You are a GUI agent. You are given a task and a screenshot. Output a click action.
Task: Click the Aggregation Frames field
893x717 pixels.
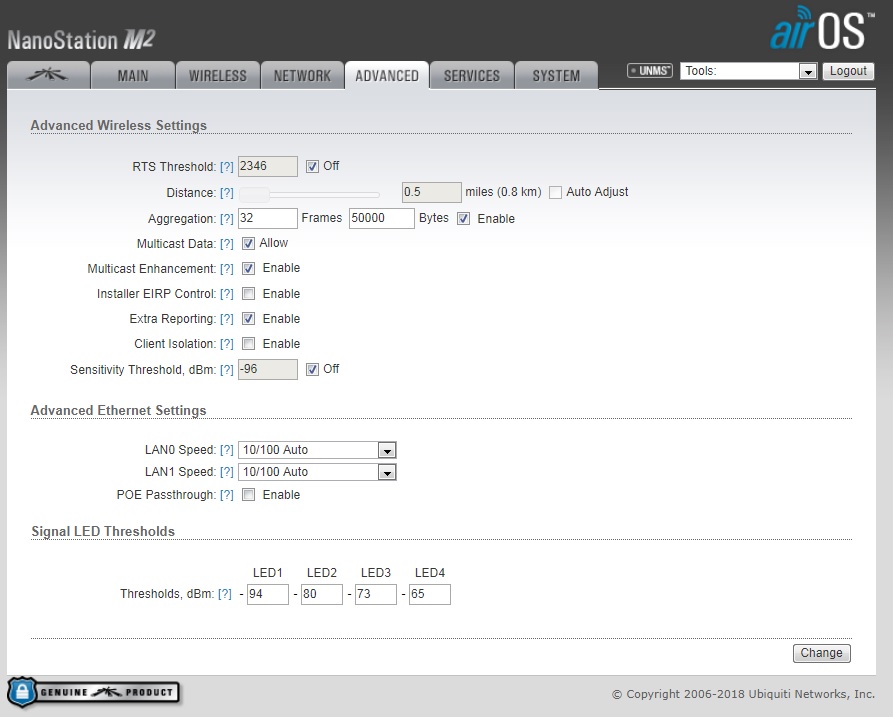(x=268, y=218)
